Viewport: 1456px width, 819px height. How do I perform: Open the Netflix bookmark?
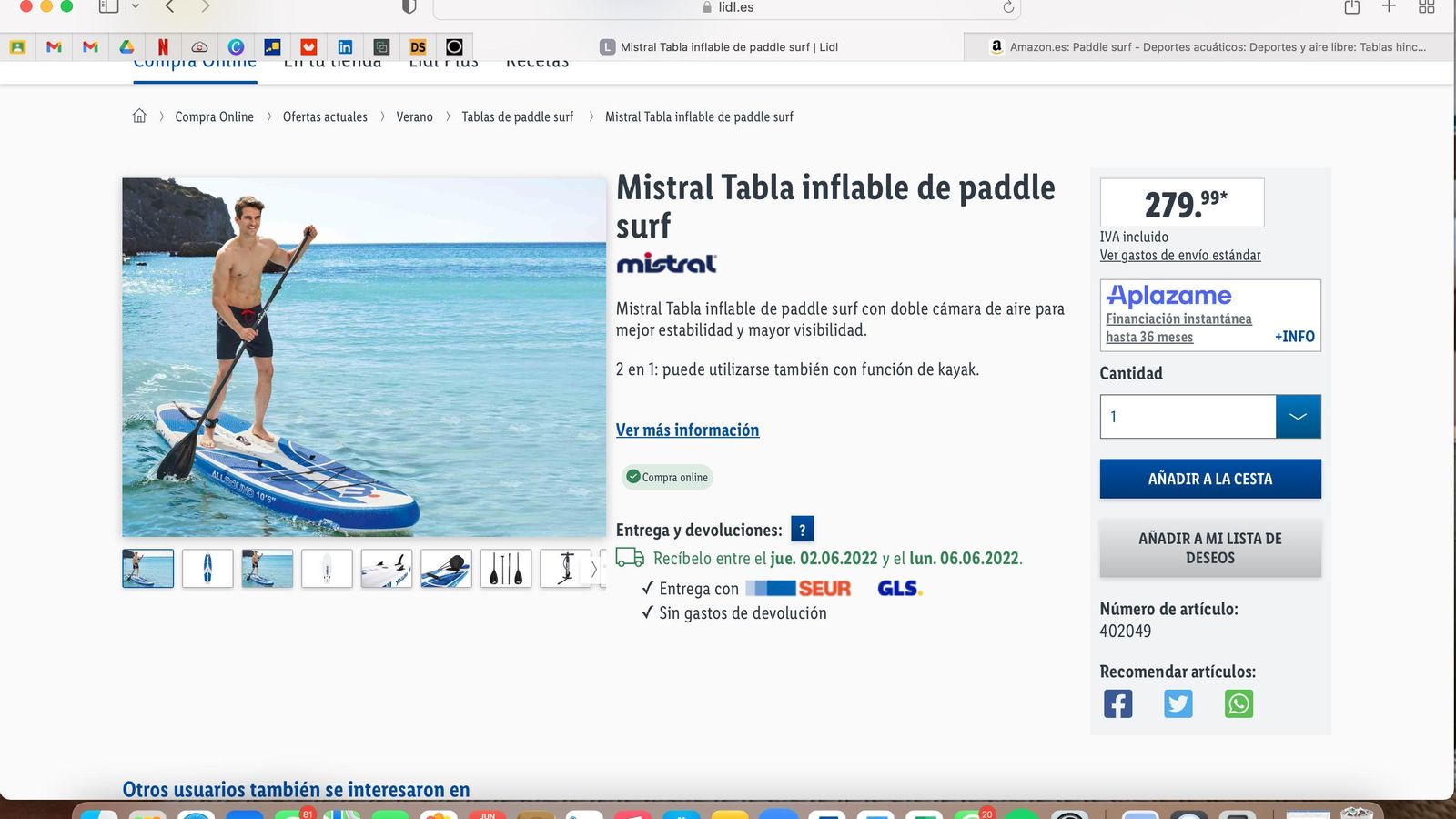163,46
